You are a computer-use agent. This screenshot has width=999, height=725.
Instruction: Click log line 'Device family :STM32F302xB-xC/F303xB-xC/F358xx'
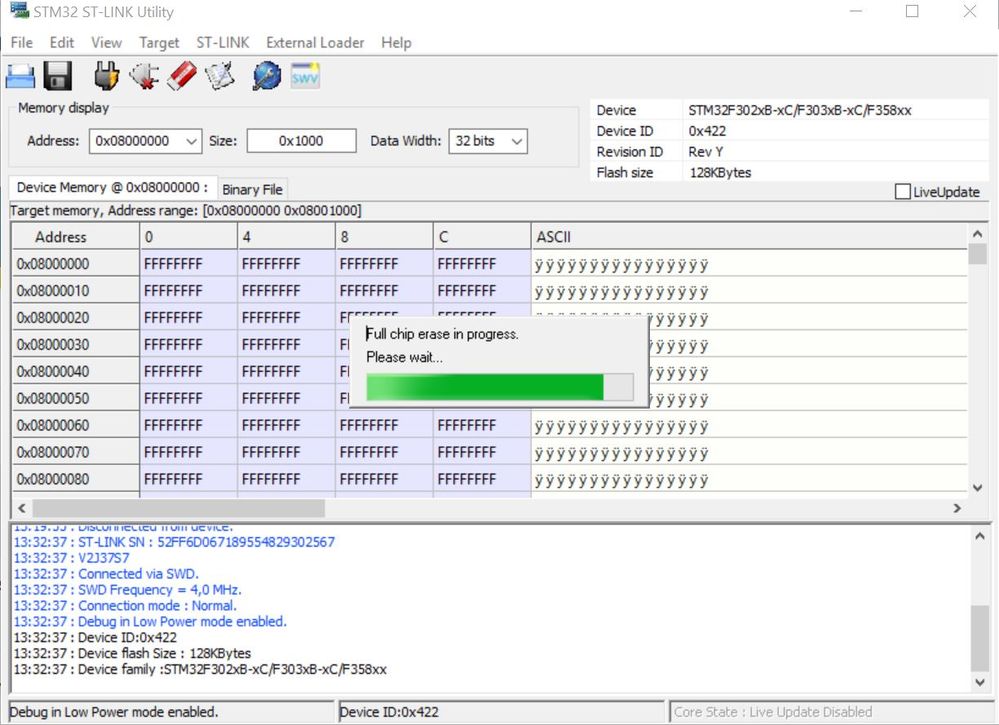200,670
